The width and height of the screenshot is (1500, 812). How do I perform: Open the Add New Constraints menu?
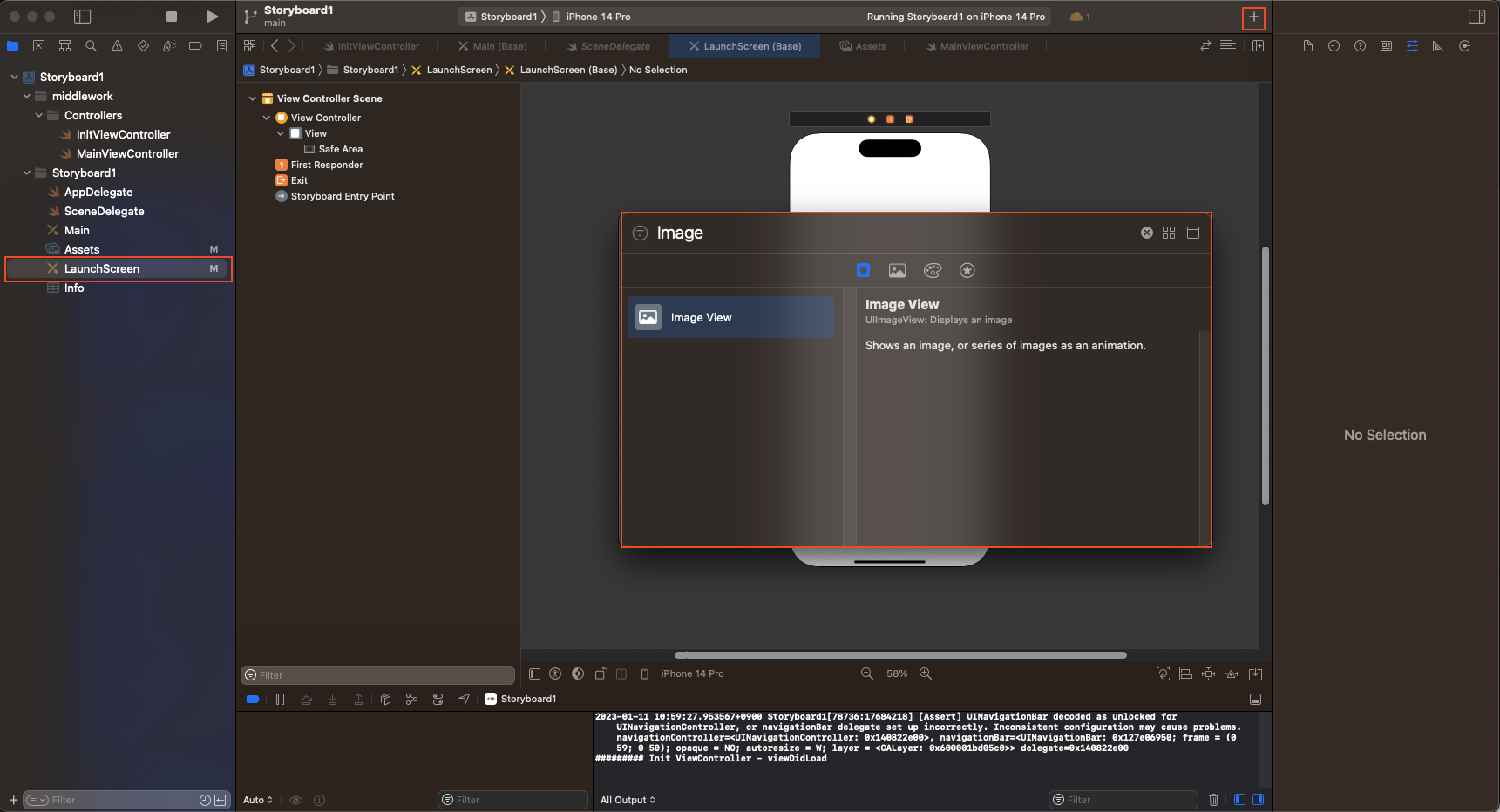pyautogui.click(x=1208, y=673)
